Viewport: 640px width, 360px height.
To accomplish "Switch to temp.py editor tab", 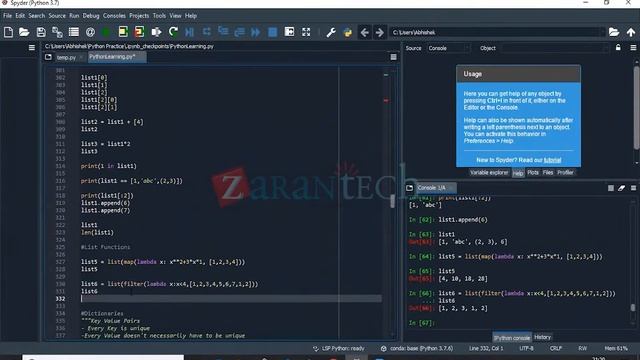I will (x=67, y=58).
